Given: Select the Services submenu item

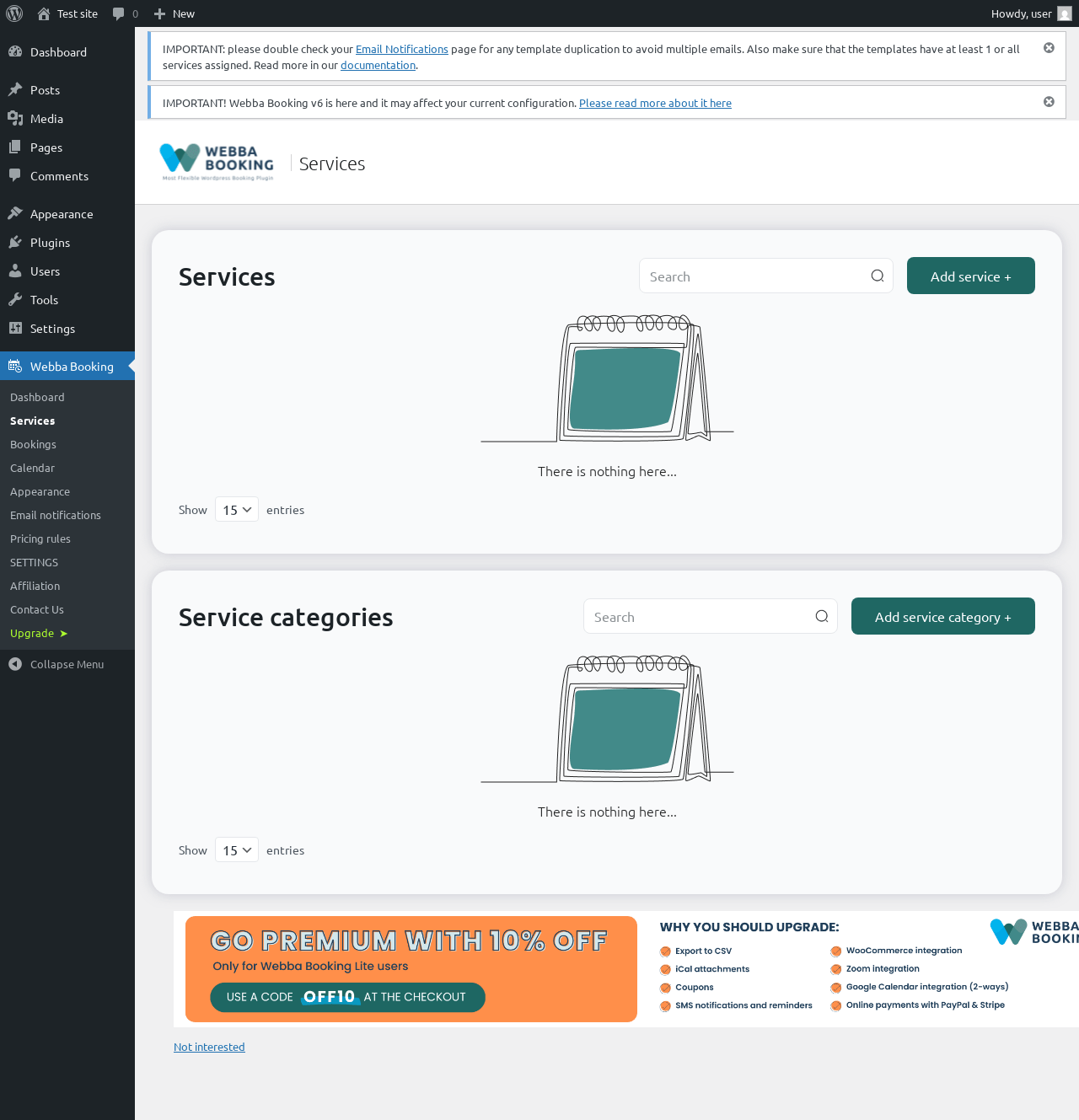Looking at the screenshot, I should [x=32, y=421].
